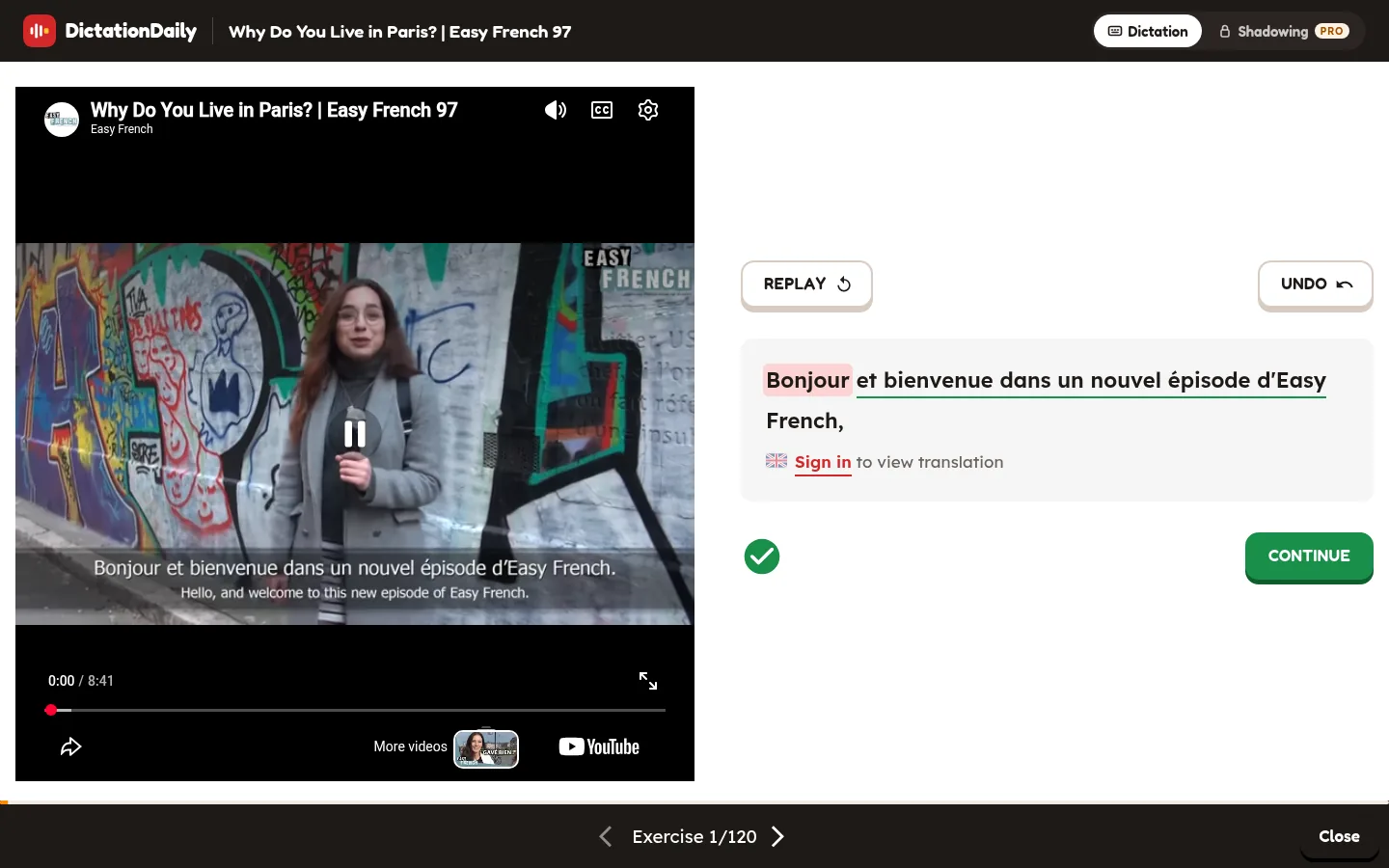The width and height of the screenshot is (1389, 868).
Task: Click the share arrow icon
Action: pos(71,746)
